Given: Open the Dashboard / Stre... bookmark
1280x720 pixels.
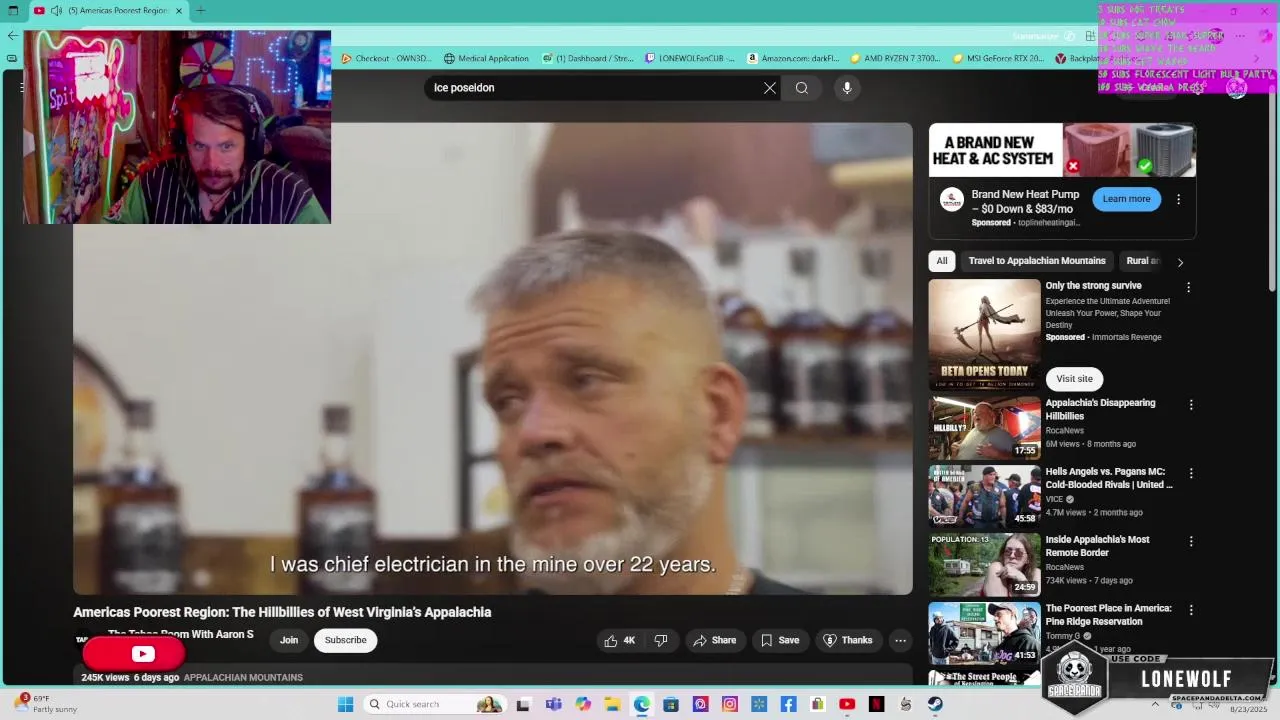Looking at the screenshot, I should [588, 58].
